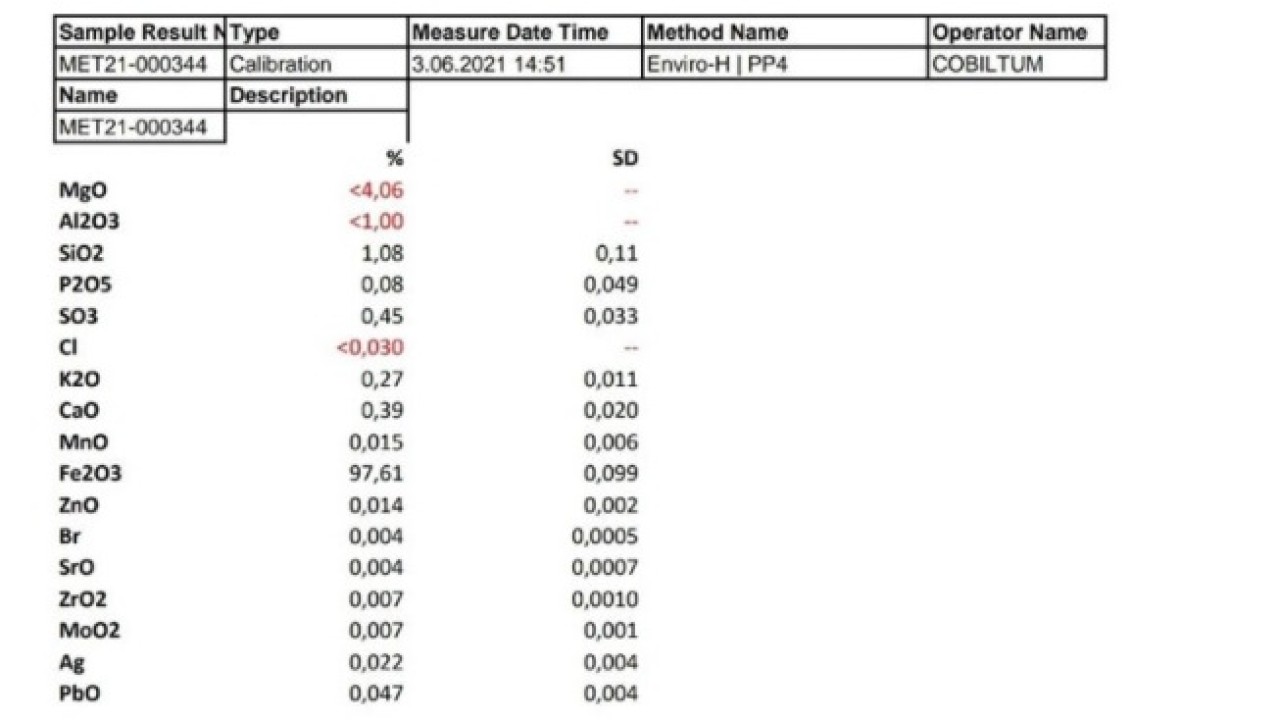Image resolution: width=1280 pixels, height=720 pixels.
Task: Select the Type column header
Action: [317, 32]
